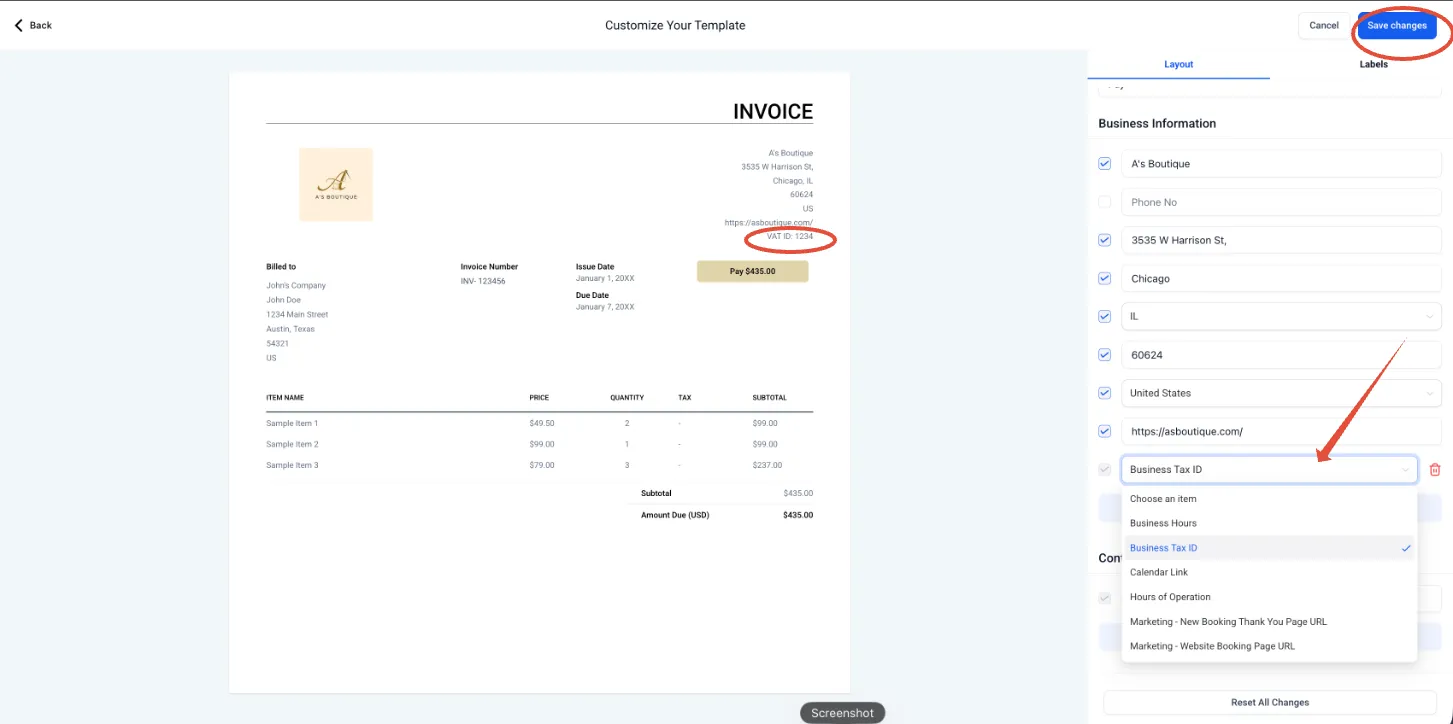Uncheck the 3535 W Harrison St address checkbox
Screen dimensions: 1453x724
click(x=1105, y=240)
